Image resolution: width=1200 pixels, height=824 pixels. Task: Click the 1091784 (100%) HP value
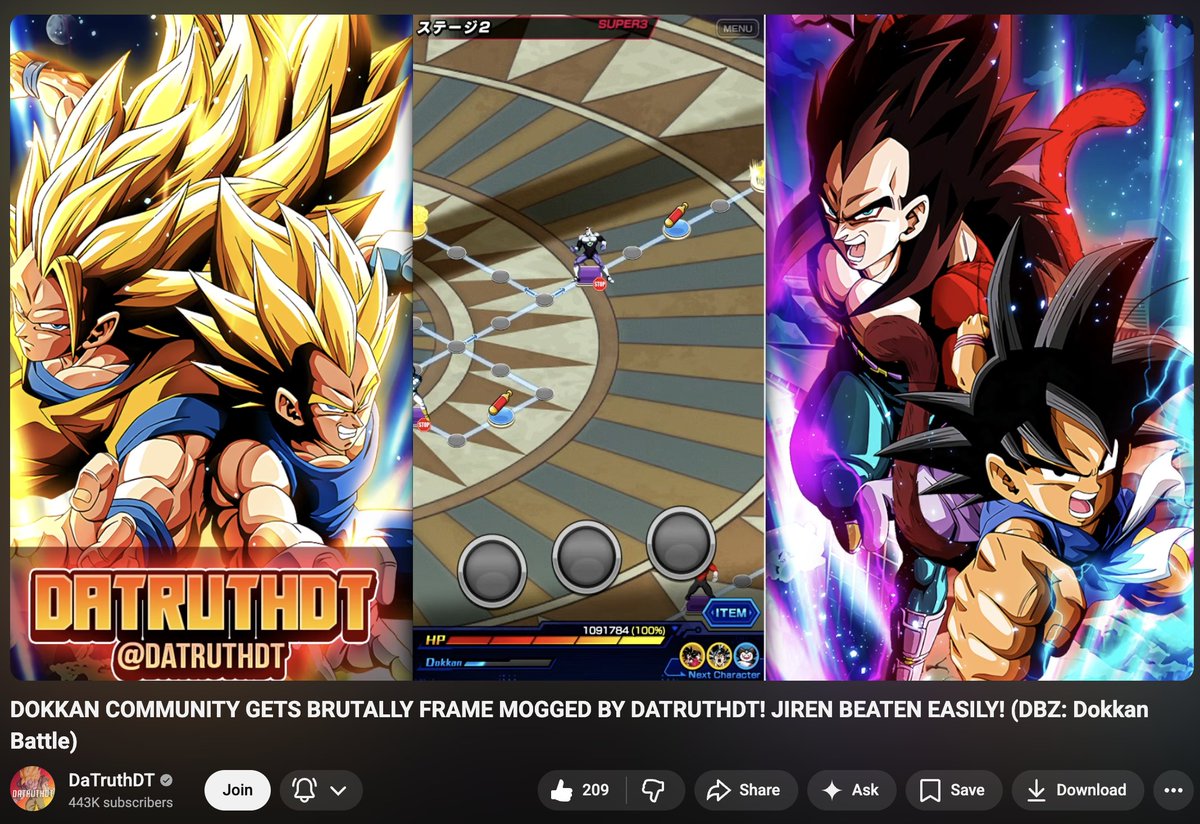624,630
